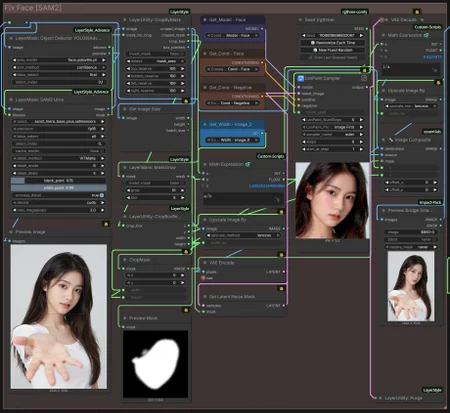Collapse the Get_Cond - Face node dot
450x413 pixels.
(x=205, y=54)
